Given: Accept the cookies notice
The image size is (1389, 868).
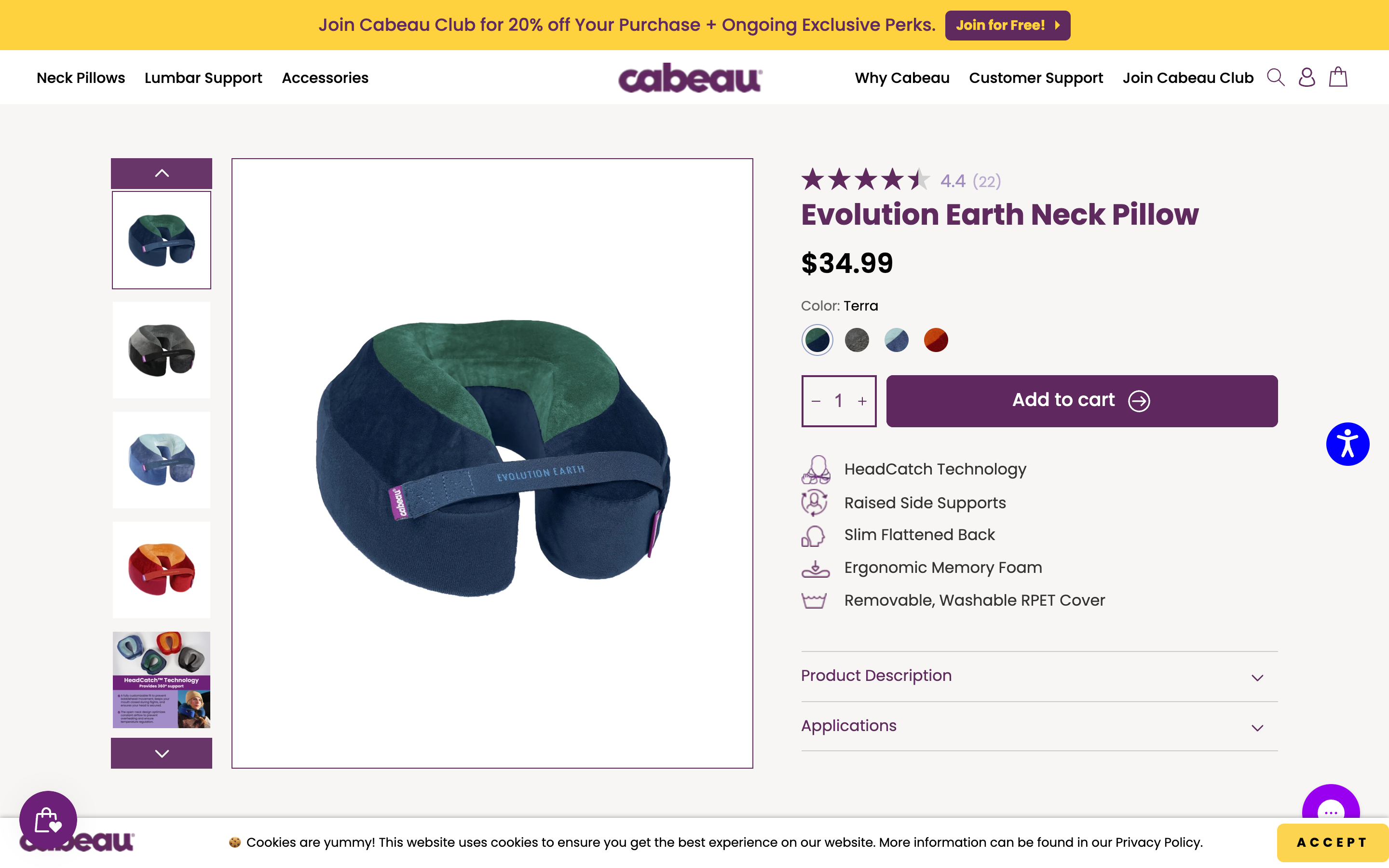Looking at the screenshot, I should pos(1332,842).
